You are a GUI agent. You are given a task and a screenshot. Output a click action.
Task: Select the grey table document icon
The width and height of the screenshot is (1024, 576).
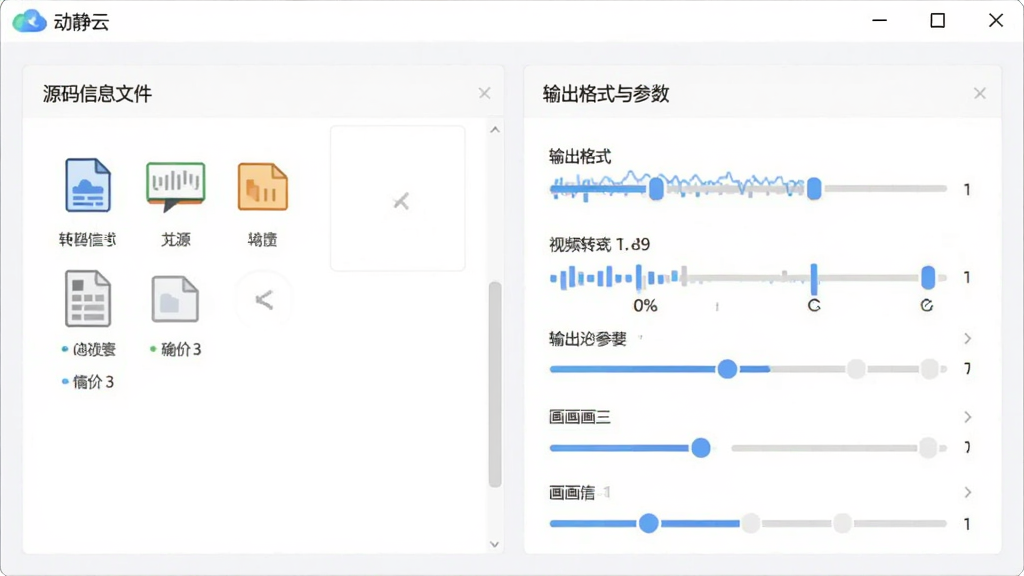point(88,298)
